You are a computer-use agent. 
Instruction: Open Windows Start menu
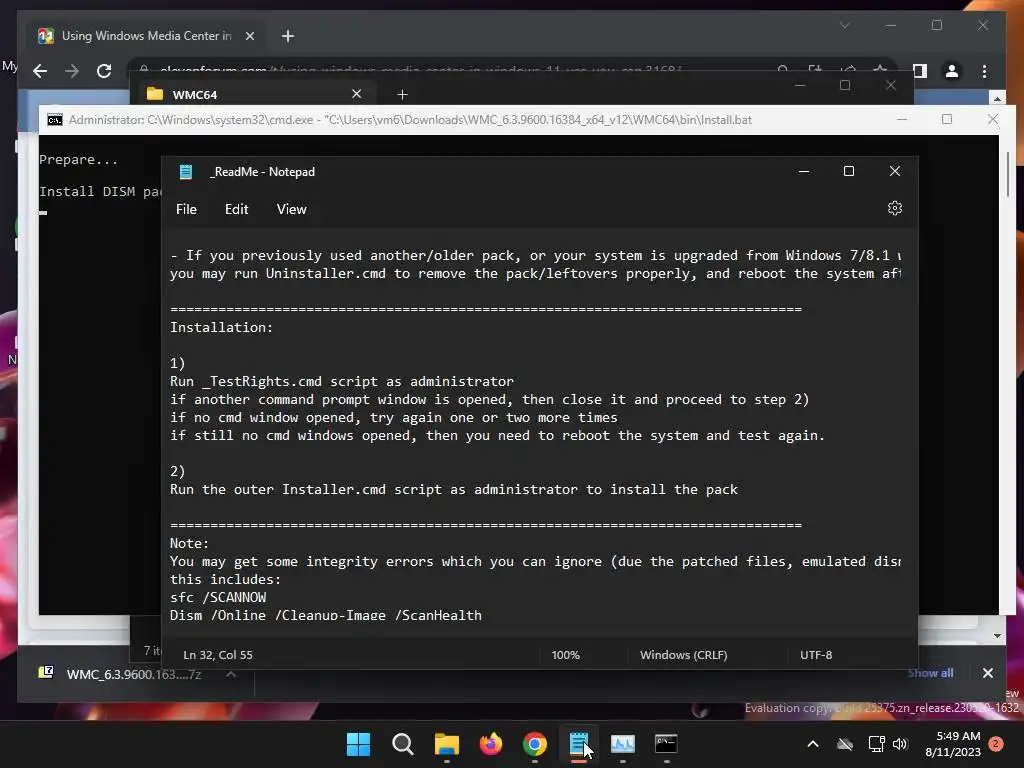pos(358,744)
